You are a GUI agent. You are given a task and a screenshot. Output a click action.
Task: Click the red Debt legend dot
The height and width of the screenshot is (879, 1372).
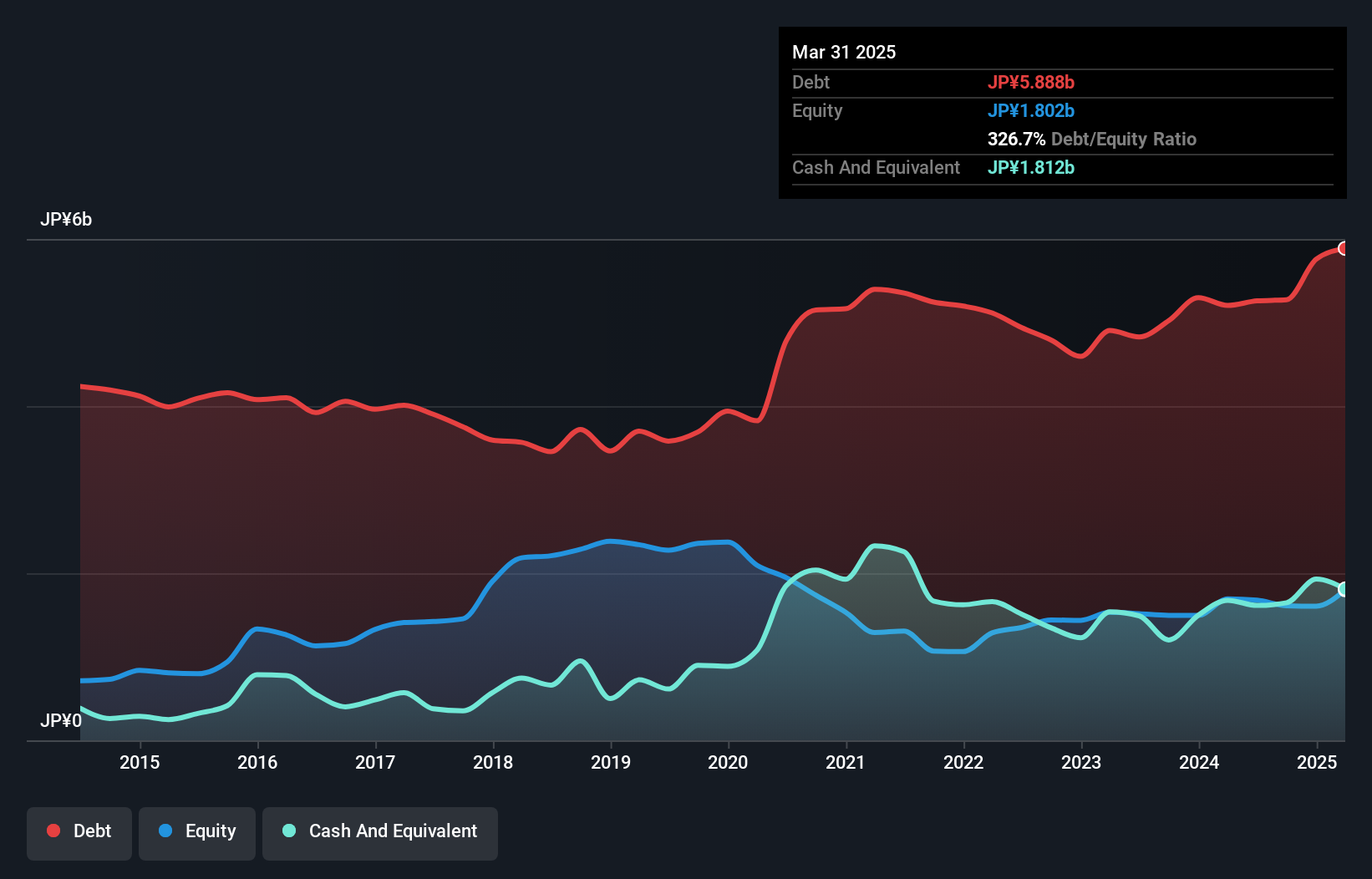coord(53,831)
